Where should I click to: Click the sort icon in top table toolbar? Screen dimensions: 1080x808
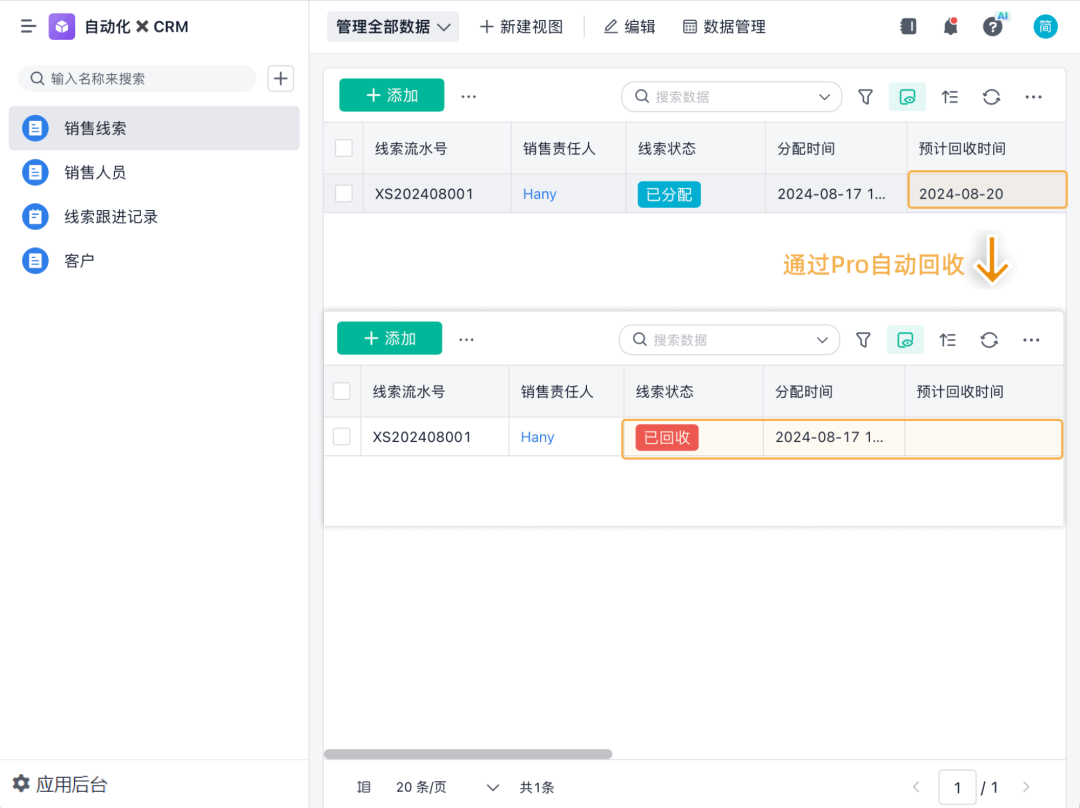coord(949,97)
